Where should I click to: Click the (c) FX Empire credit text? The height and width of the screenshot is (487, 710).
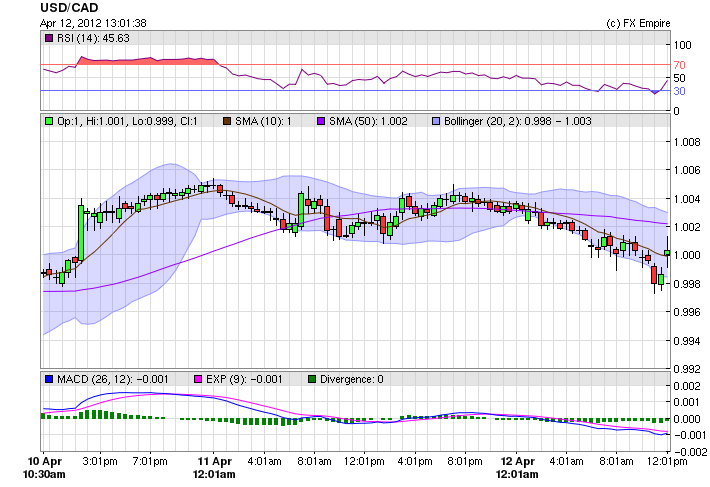638,23
